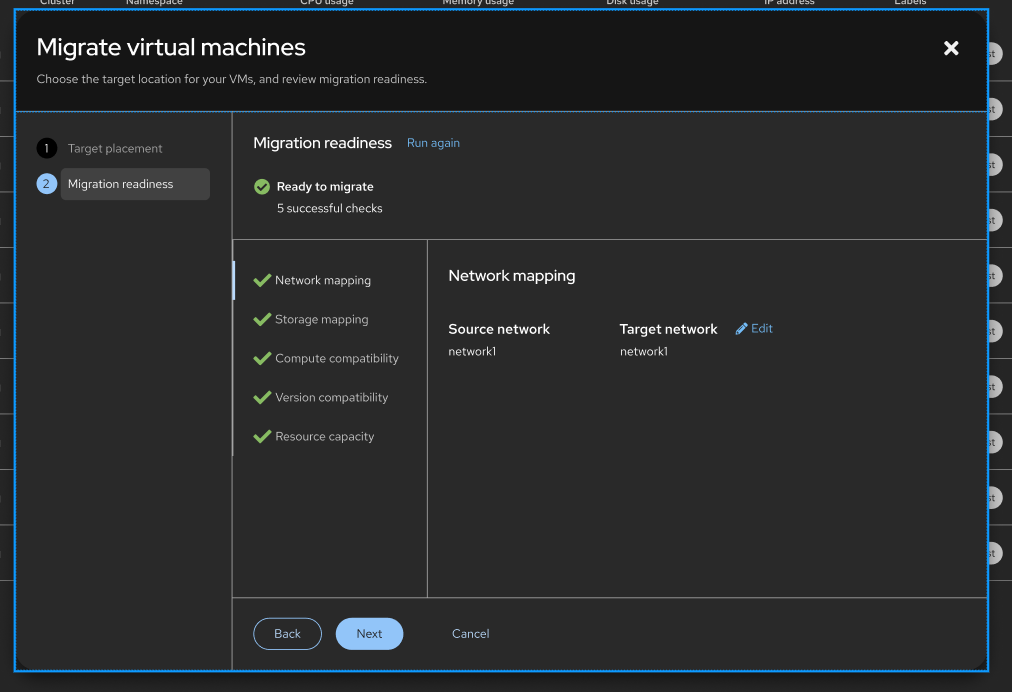Image resolution: width=1012 pixels, height=692 pixels.
Task: Click the step 2 number badge
Action: 46,184
